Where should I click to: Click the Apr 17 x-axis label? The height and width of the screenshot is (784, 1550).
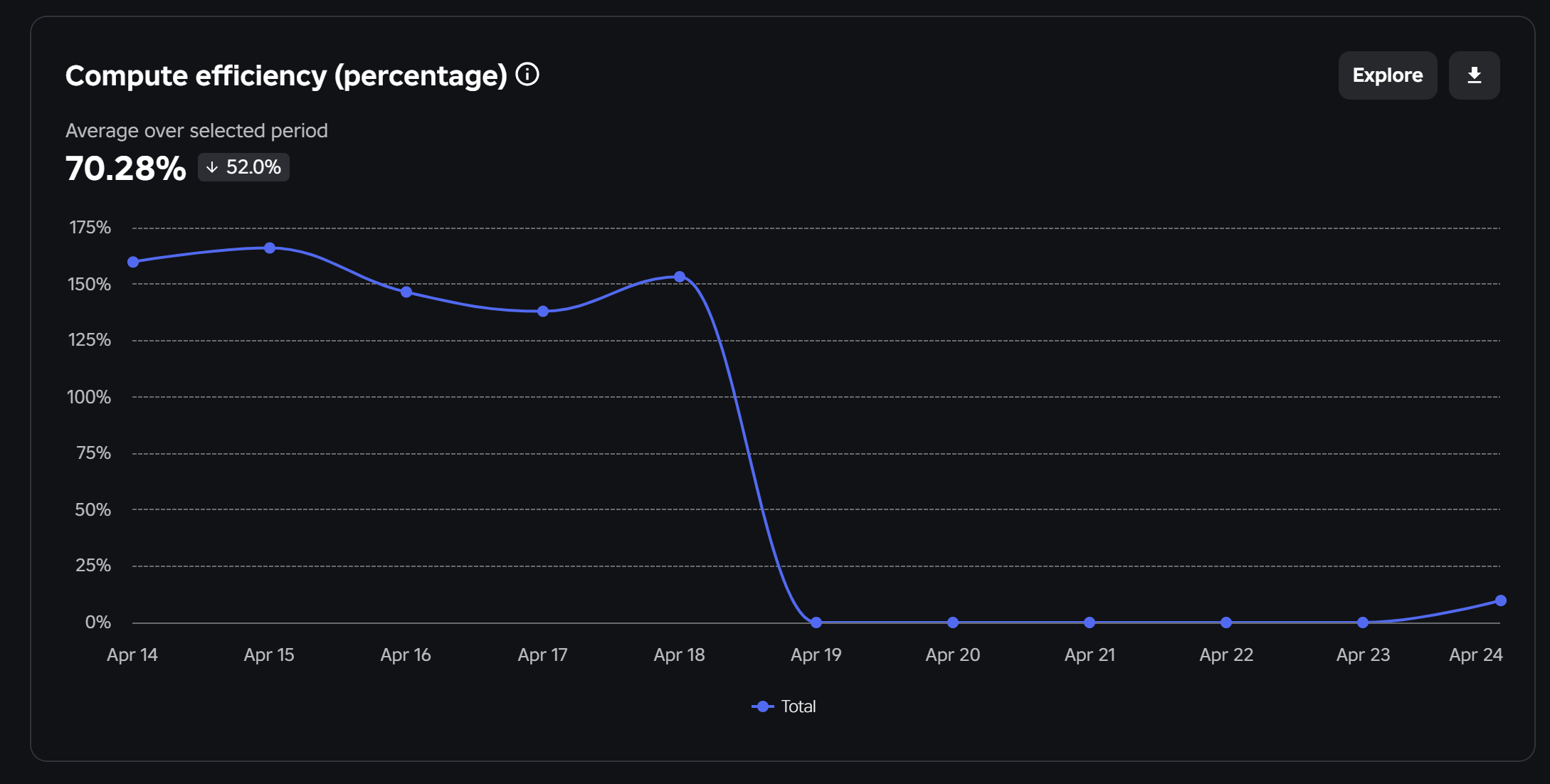pyautogui.click(x=543, y=655)
